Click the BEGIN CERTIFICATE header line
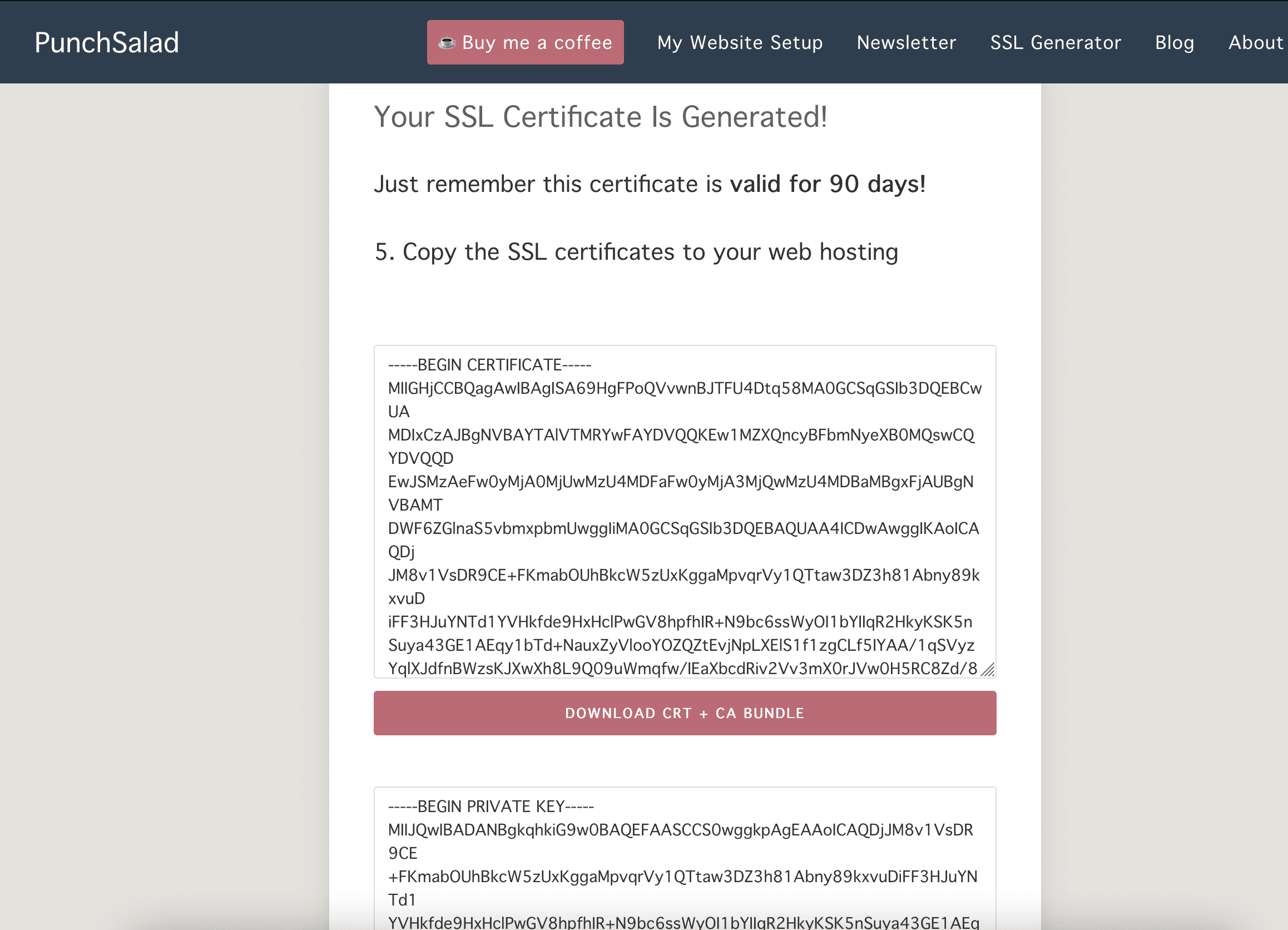 pyautogui.click(x=489, y=365)
